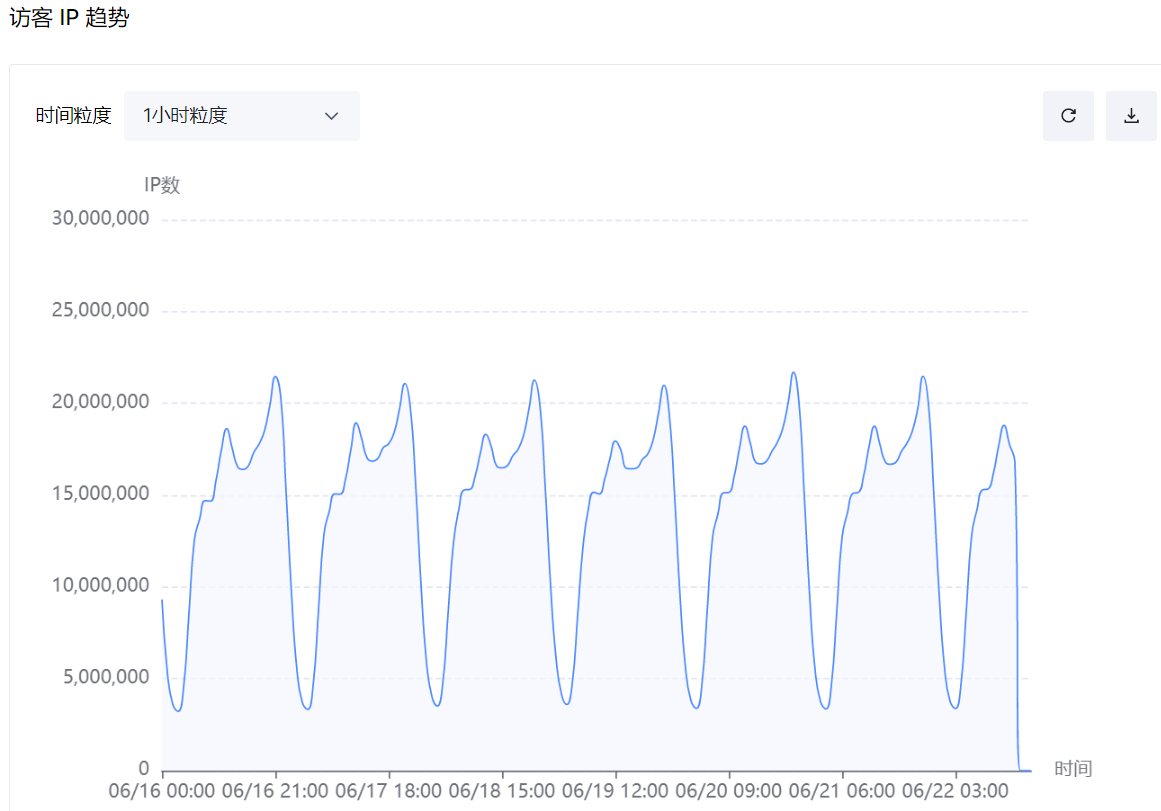
Task: Click the 06/18 15:00 x-axis label
Action: coord(502,791)
